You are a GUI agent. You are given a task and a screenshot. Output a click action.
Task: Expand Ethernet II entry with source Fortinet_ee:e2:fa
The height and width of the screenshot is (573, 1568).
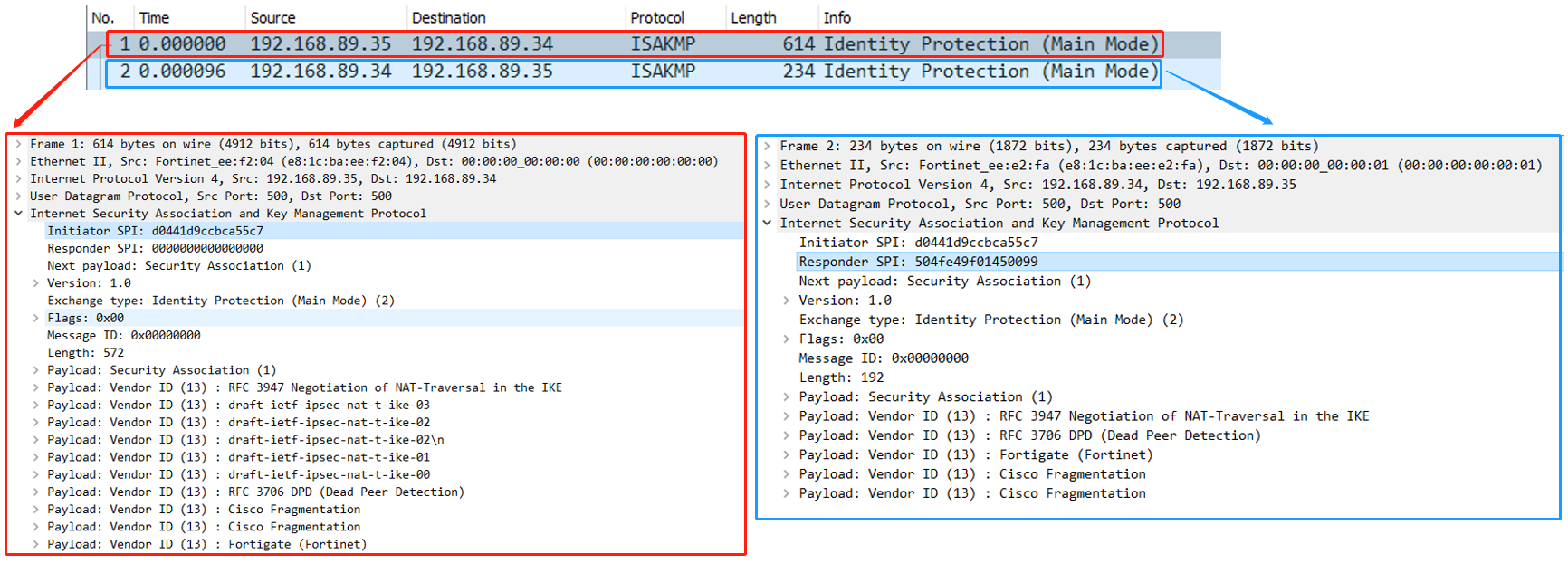767,166
